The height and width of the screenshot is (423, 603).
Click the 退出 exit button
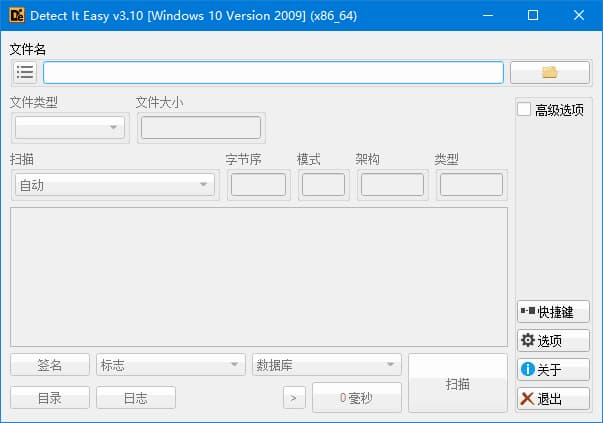click(553, 399)
